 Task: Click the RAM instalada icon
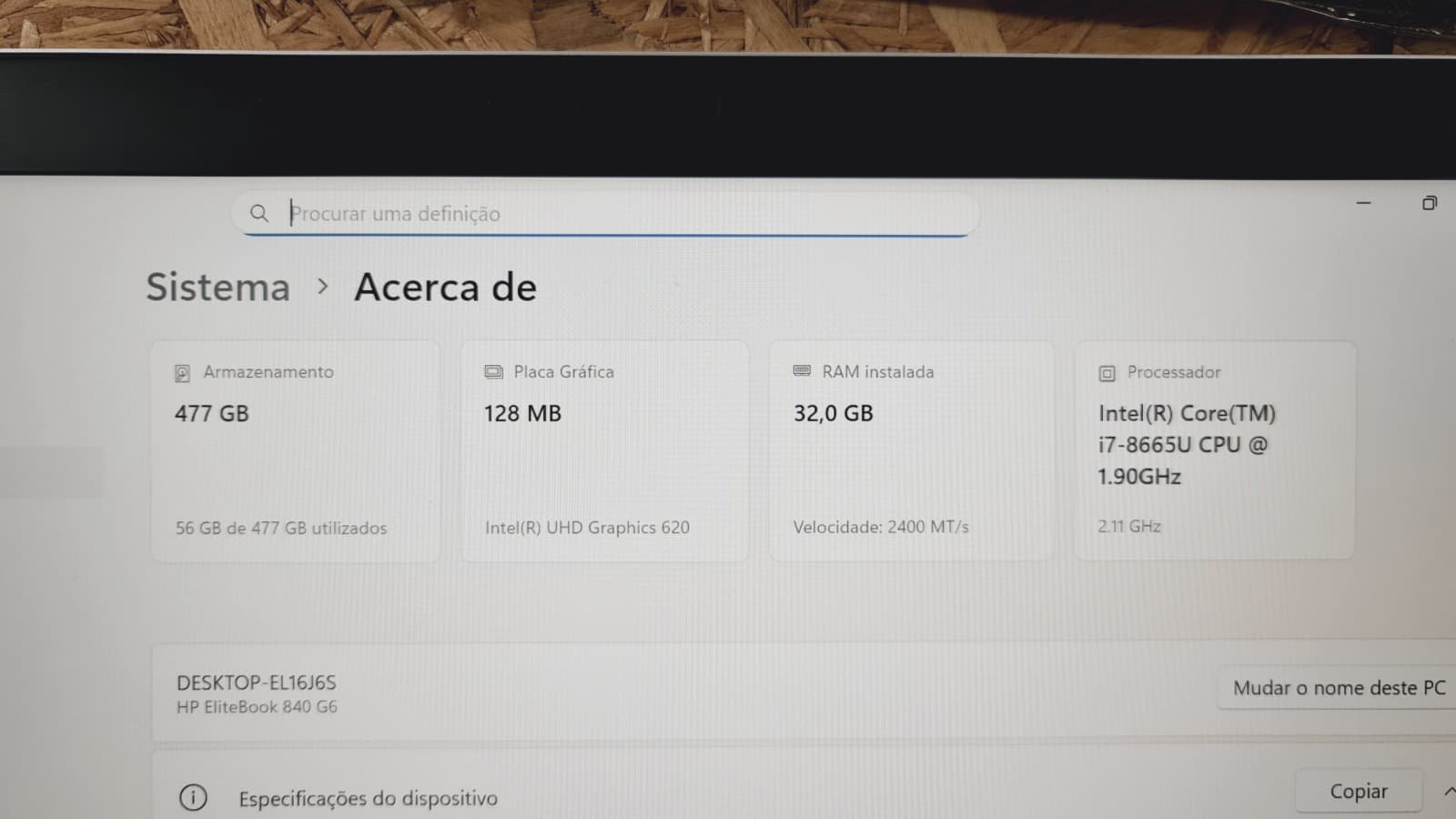[x=802, y=370]
